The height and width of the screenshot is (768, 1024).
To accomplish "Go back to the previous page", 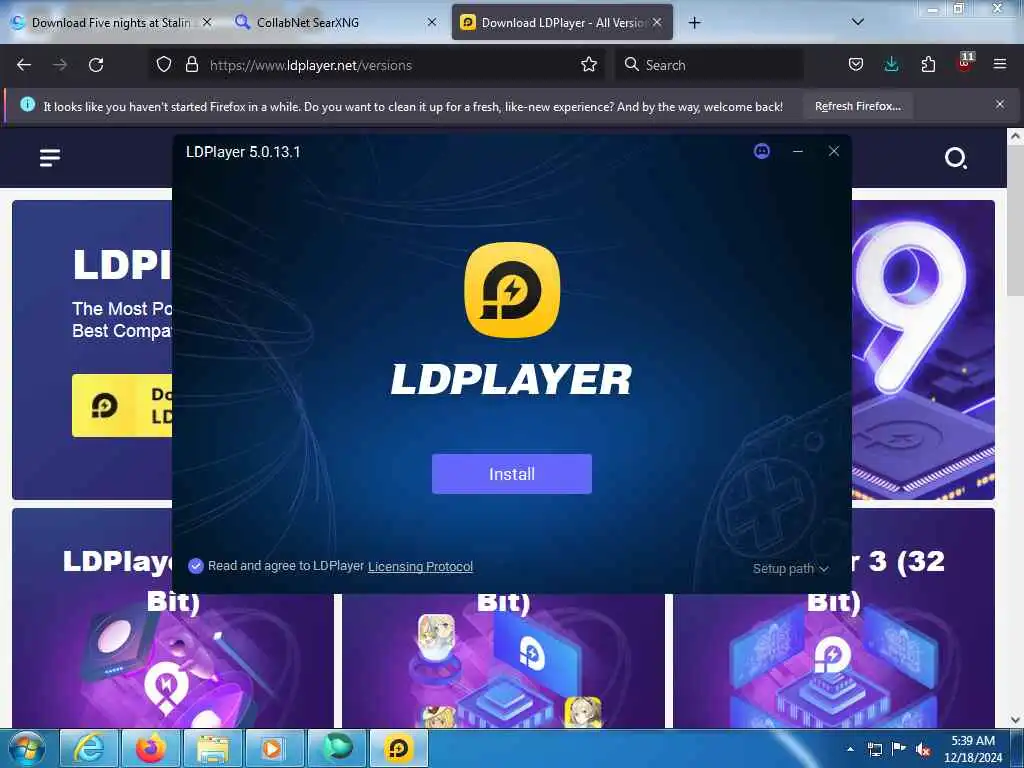I will coord(24,65).
